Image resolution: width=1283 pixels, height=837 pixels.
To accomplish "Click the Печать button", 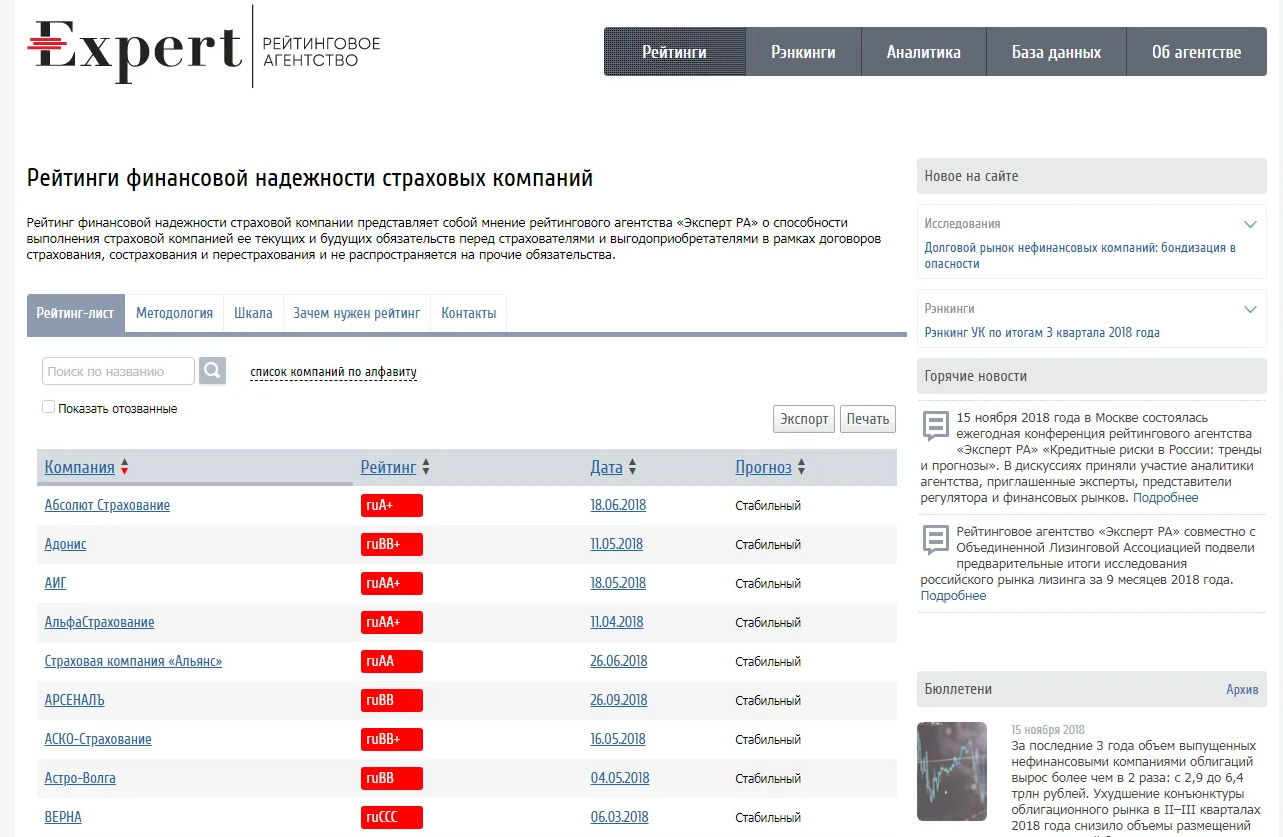I will click(868, 419).
